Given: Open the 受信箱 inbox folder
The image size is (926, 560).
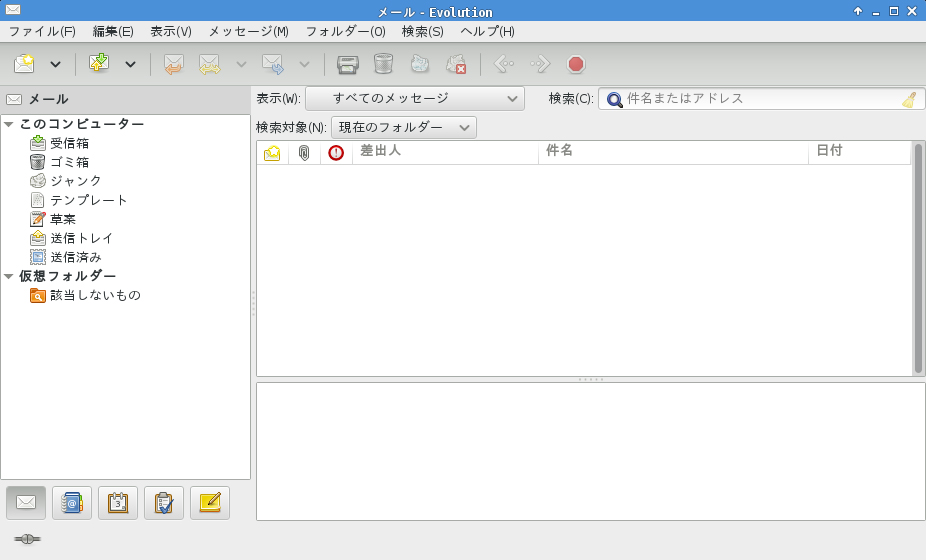Looking at the screenshot, I should click(69, 143).
